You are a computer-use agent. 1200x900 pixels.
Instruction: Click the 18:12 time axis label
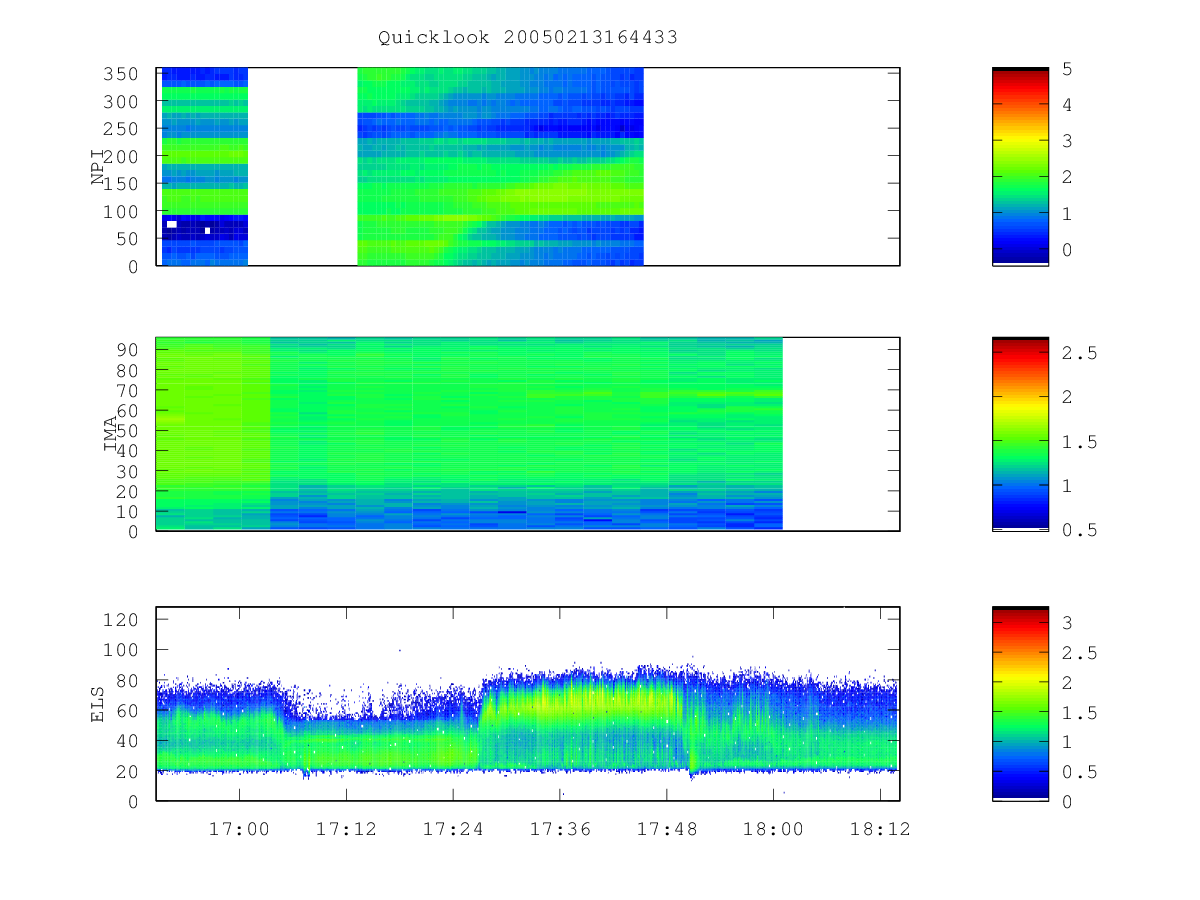(880, 829)
